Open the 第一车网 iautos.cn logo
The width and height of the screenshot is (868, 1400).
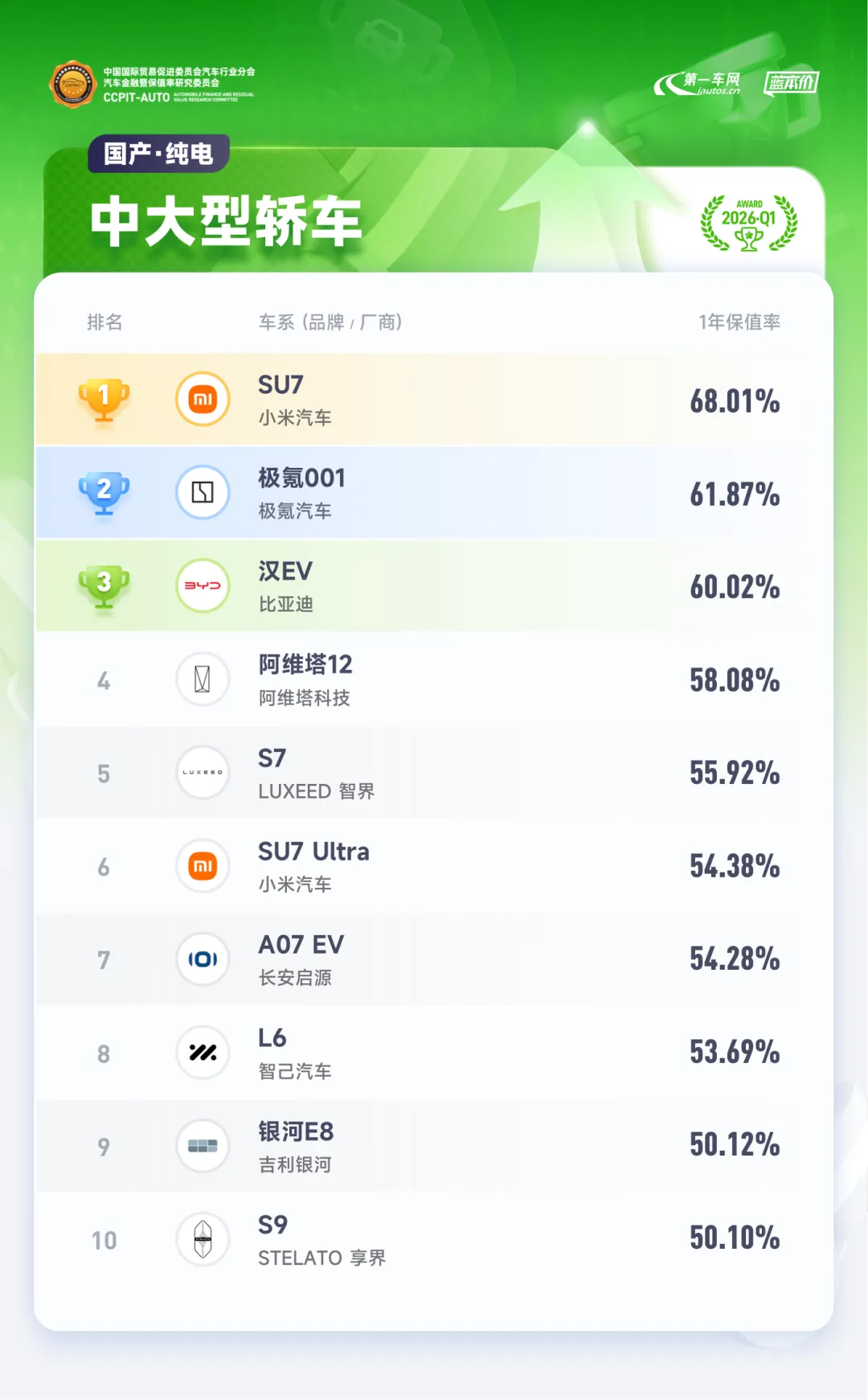coord(698,84)
